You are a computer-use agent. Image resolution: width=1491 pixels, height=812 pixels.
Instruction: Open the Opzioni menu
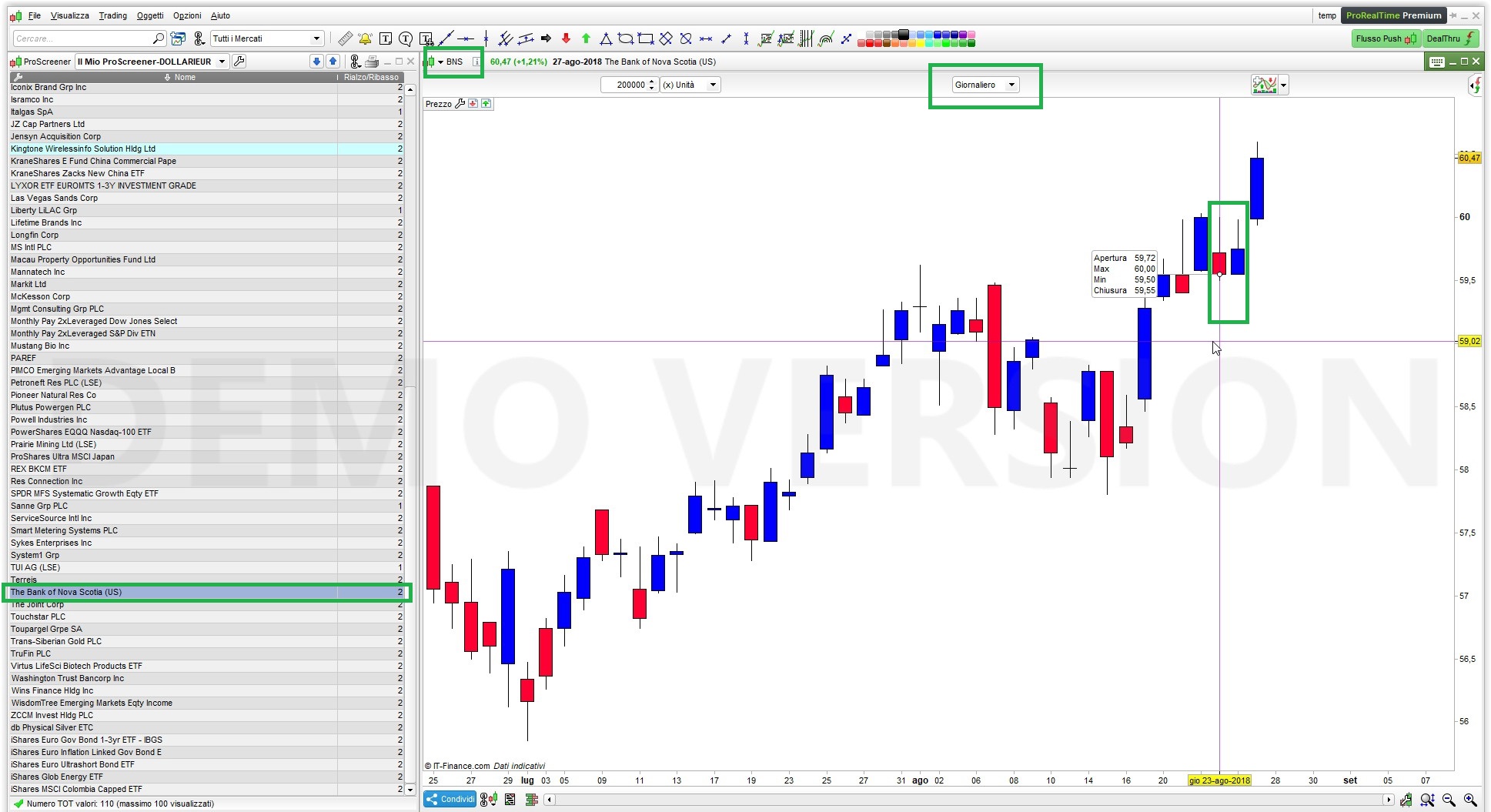187,15
